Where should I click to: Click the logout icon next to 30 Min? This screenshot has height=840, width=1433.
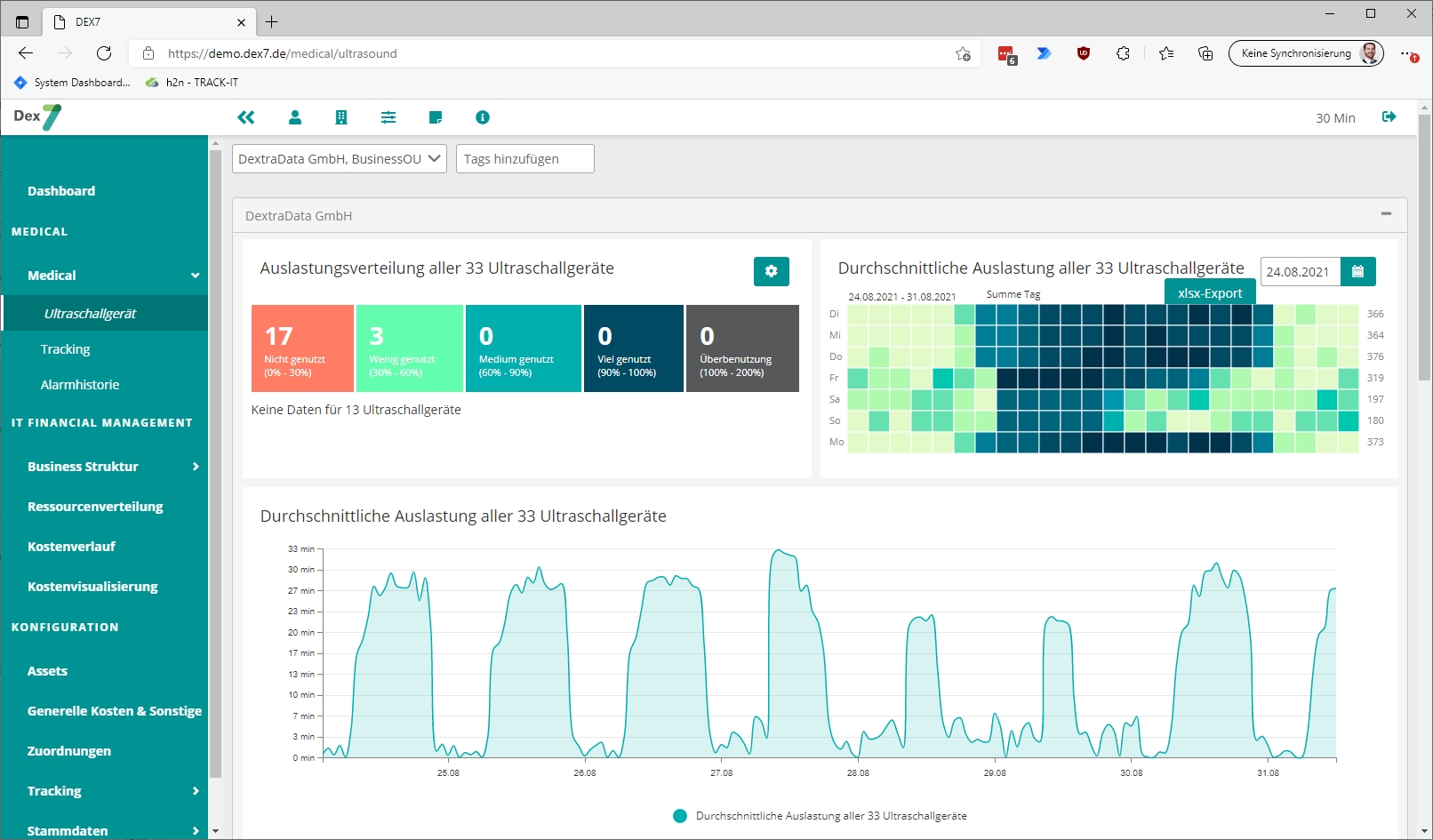click(x=1389, y=117)
